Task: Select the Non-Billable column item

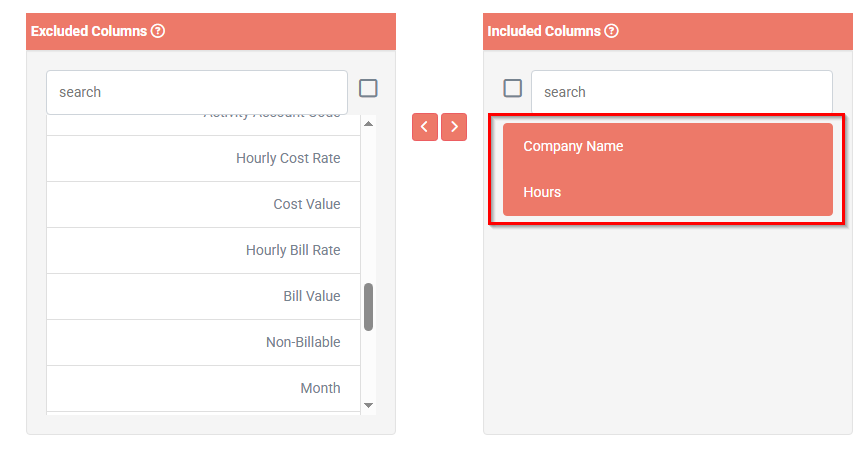Action: click(x=203, y=342)
